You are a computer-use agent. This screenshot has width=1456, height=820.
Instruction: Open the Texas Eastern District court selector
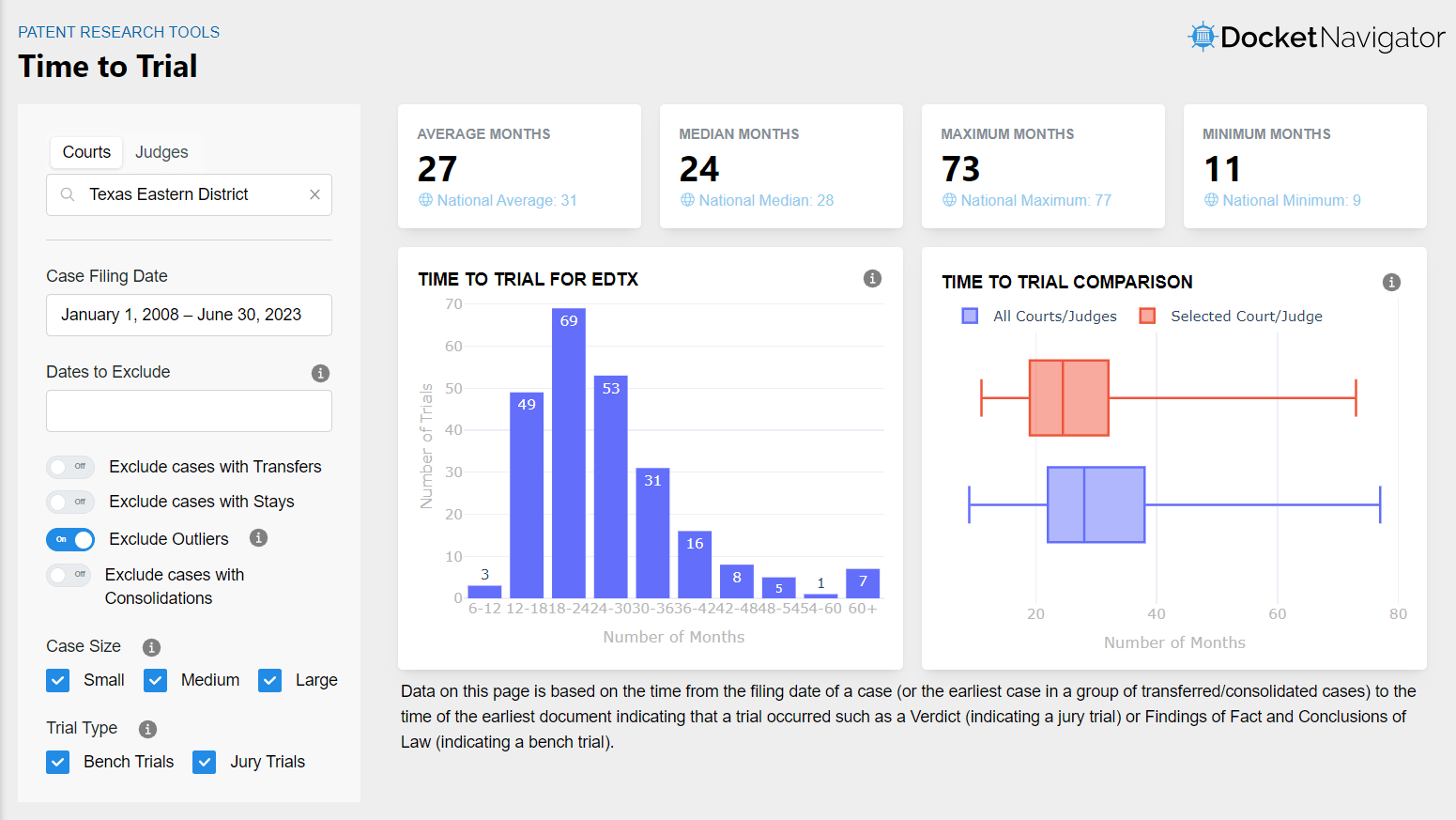tap(189, 194)
